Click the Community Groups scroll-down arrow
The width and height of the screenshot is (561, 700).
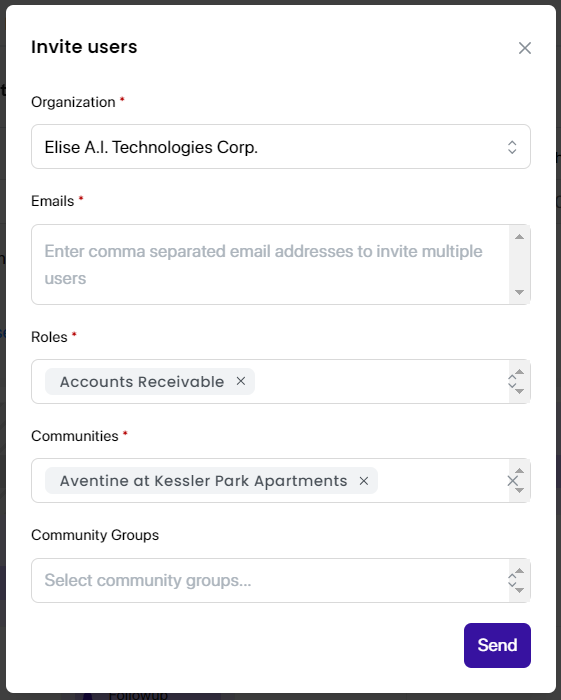519,590
